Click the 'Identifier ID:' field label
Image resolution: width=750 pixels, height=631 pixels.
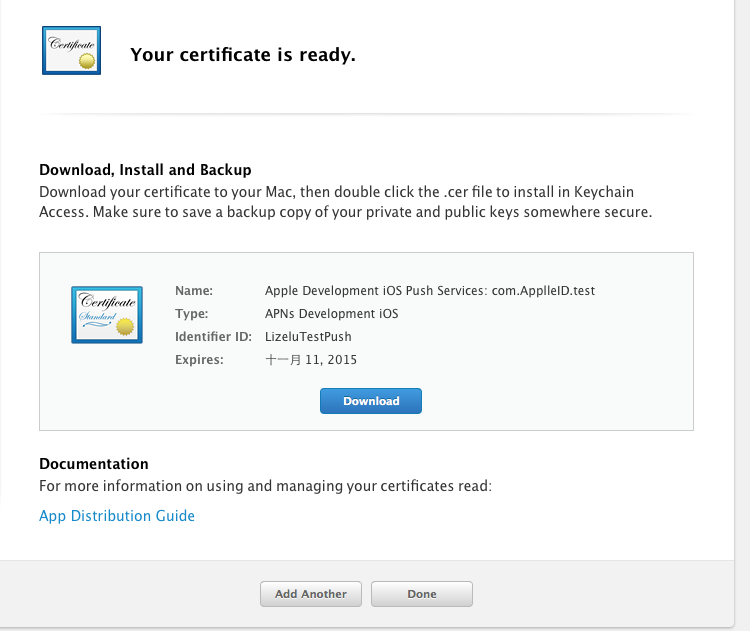(213, 337)
